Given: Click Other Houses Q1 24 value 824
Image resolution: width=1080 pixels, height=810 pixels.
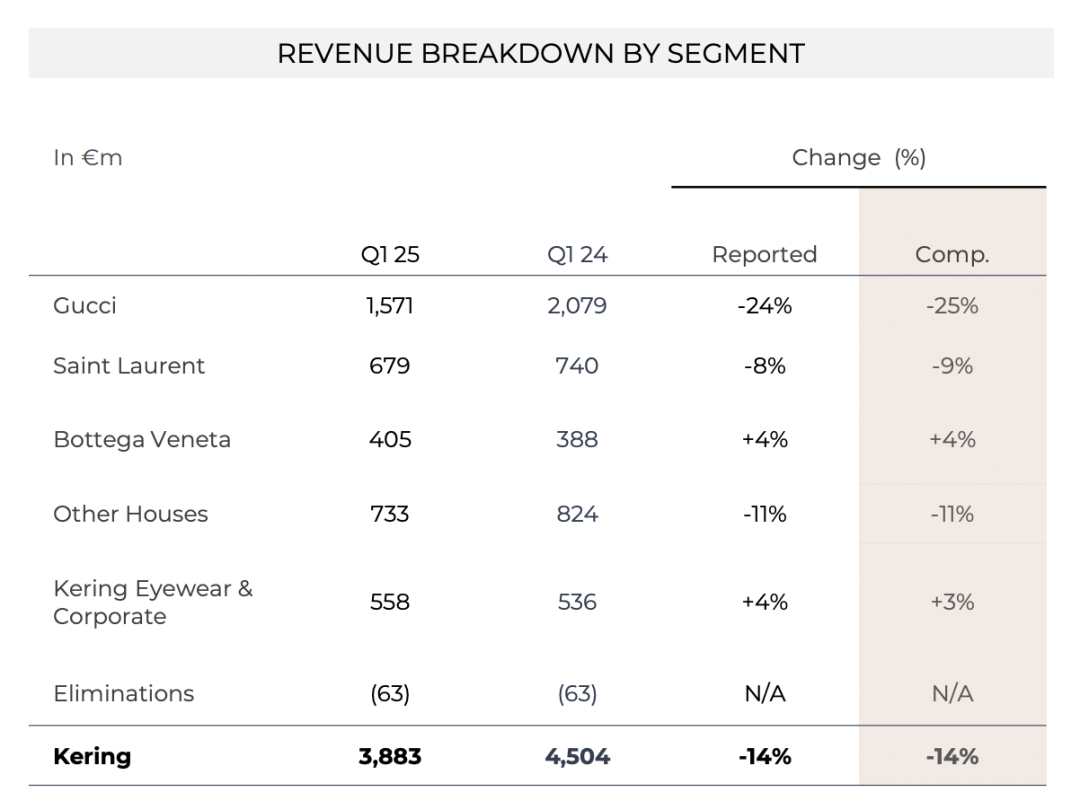Looking at the screenshot, I should (x=577, y=514).
